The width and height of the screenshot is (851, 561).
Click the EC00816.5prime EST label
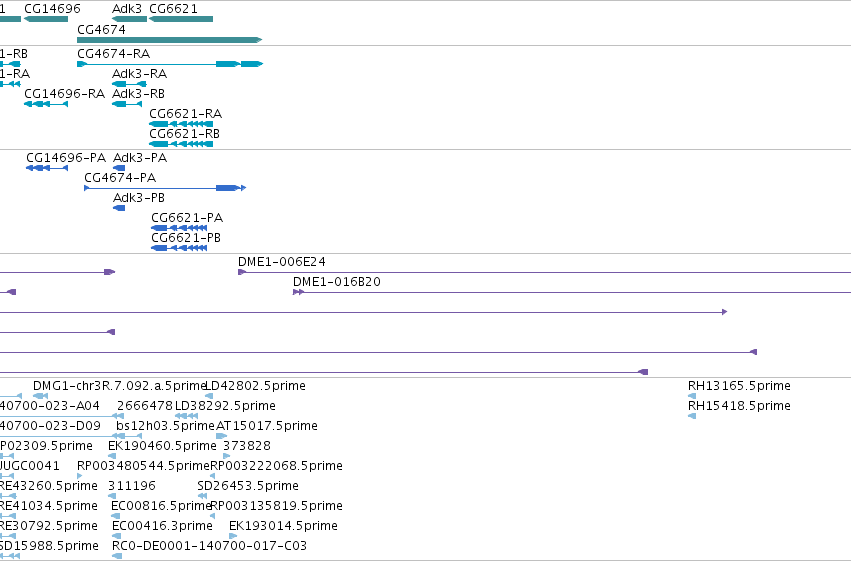coord(161,506)
